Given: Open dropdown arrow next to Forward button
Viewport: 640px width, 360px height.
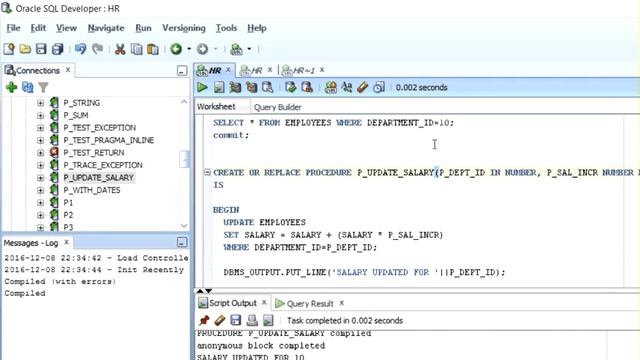Looking at the screenshot, I should (x=216, y=49).
